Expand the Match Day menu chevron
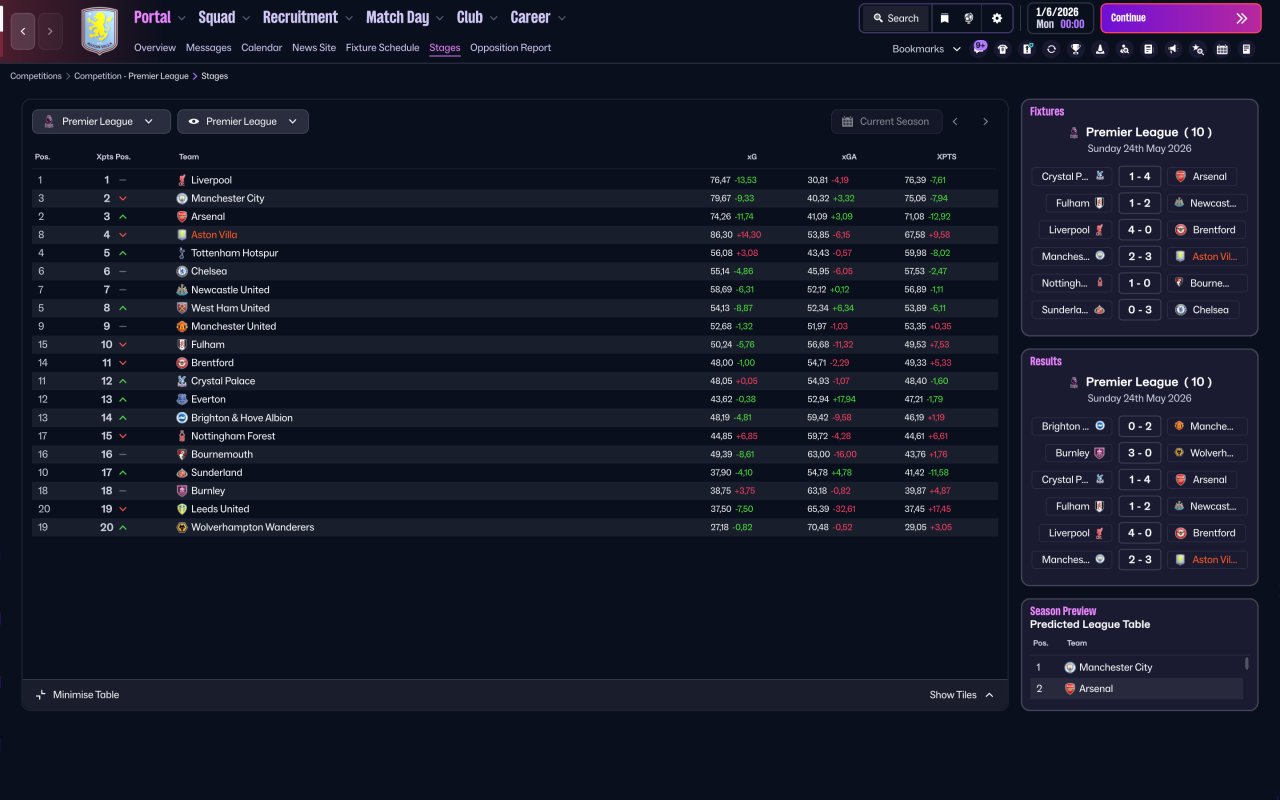Image resolution: width=1280 pixels, height=800 pixels. (x=440, y=18)
